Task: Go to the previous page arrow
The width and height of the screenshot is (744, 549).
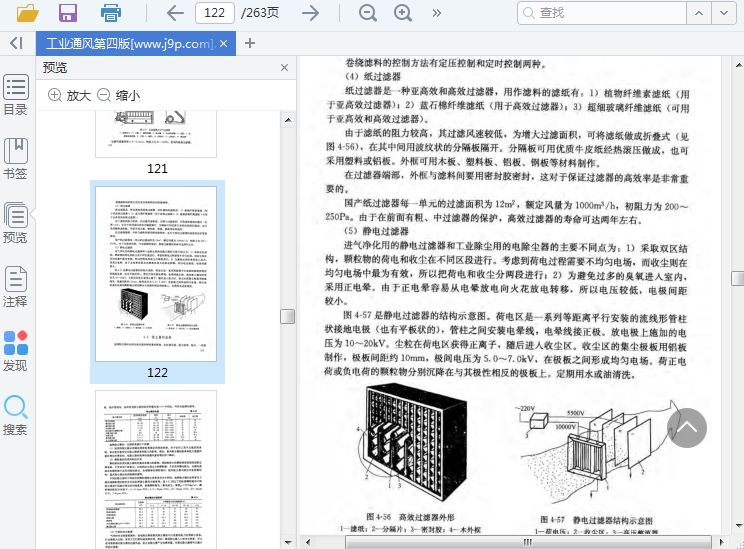Action: [175, 13]
